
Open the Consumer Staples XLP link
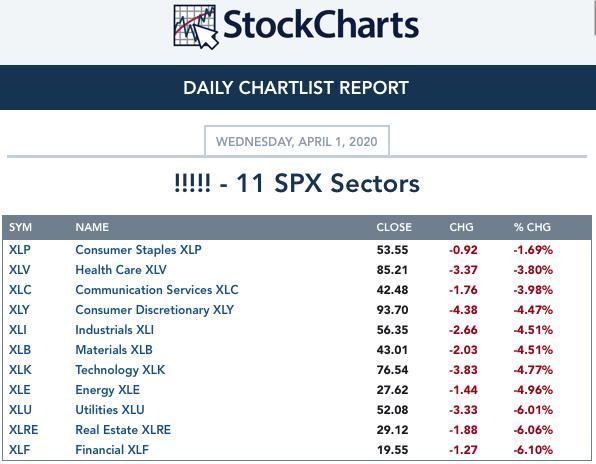click(138, 250)
